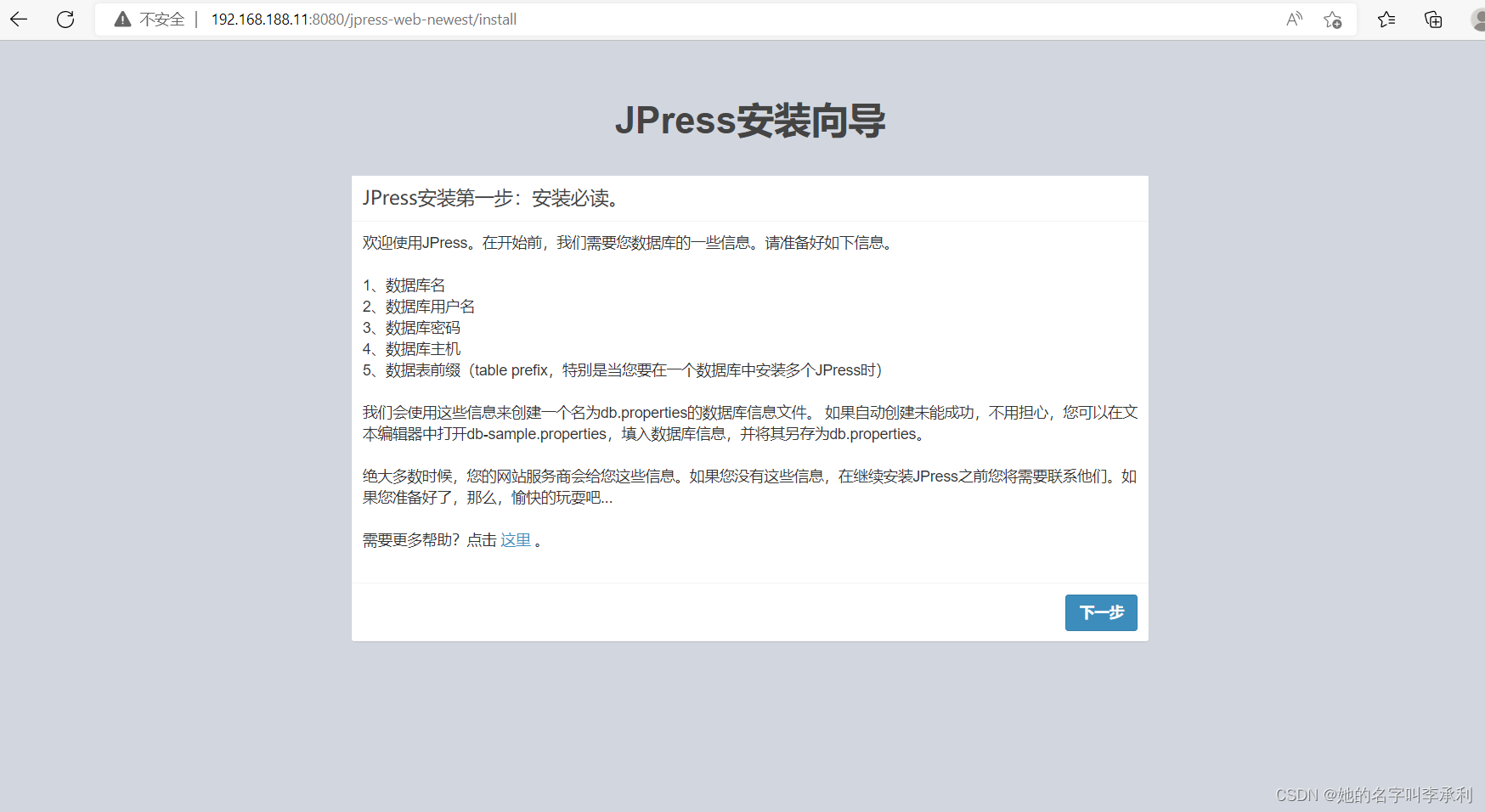
Task: Click the list item 3、数据库密码
Action: 411,328
